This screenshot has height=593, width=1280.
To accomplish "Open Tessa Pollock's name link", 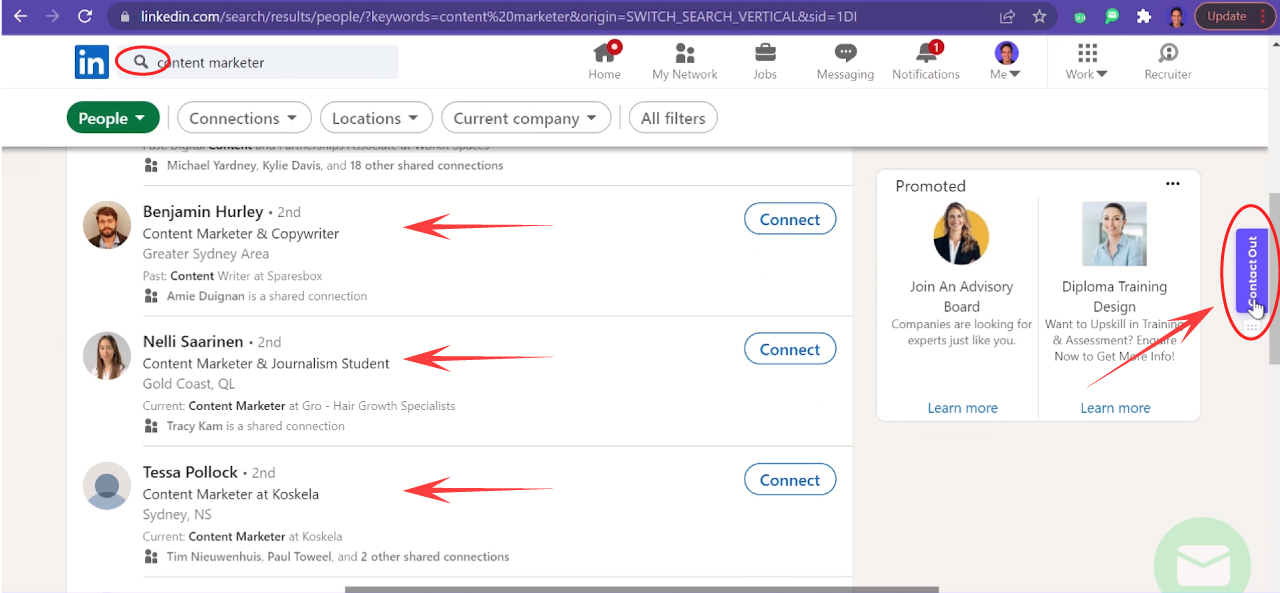I will tap(190, 472).
